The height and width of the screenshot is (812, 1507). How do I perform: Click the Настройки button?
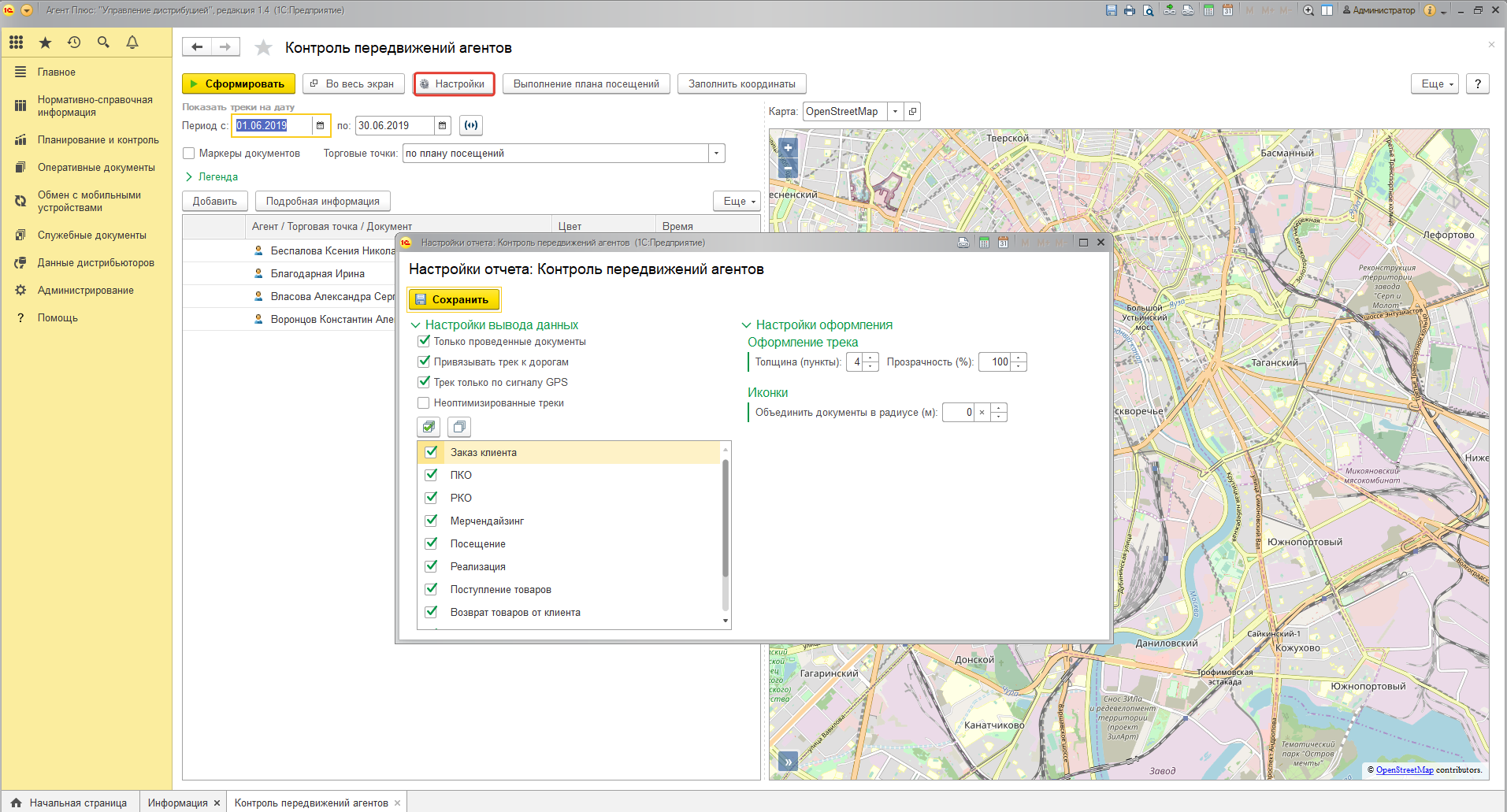pos(454,84)
